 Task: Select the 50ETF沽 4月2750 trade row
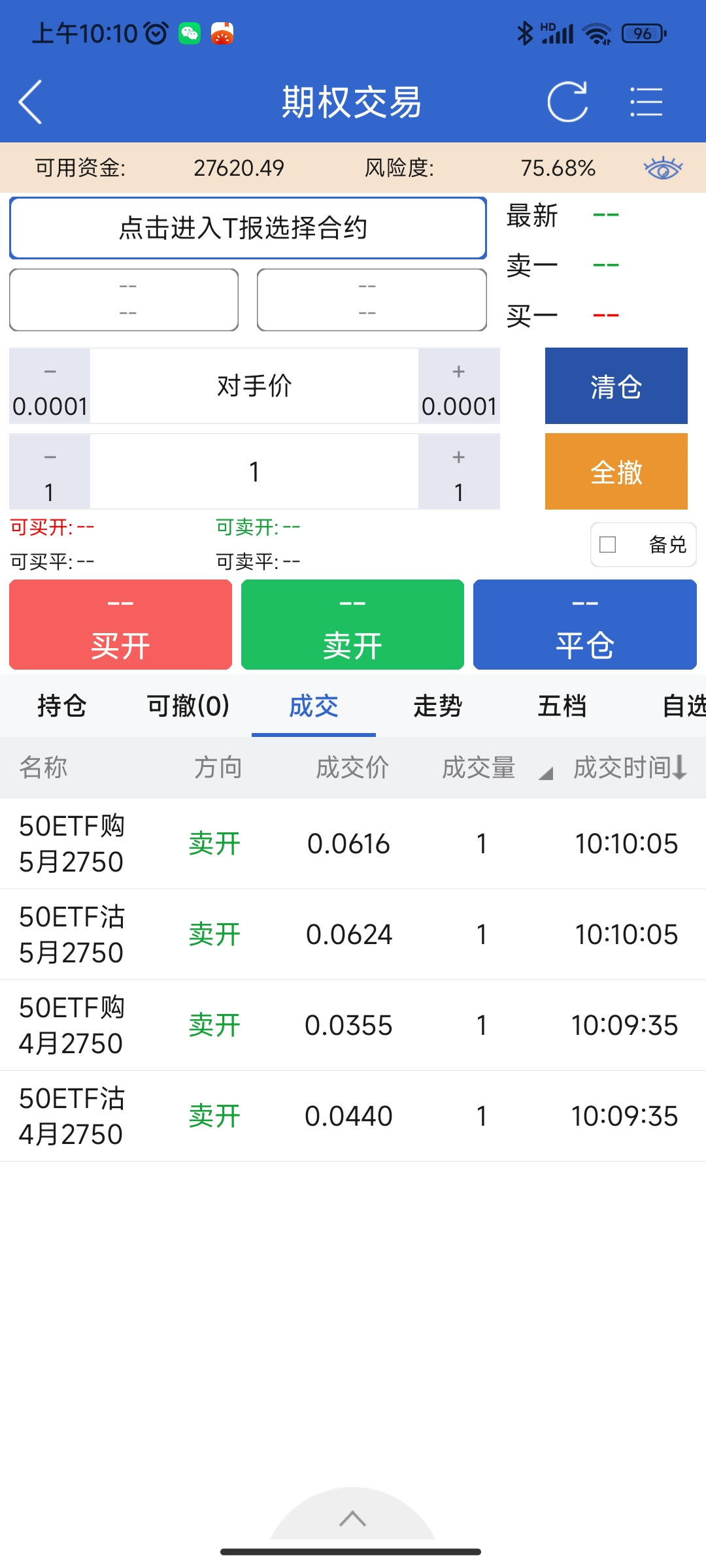[353, 1116]
